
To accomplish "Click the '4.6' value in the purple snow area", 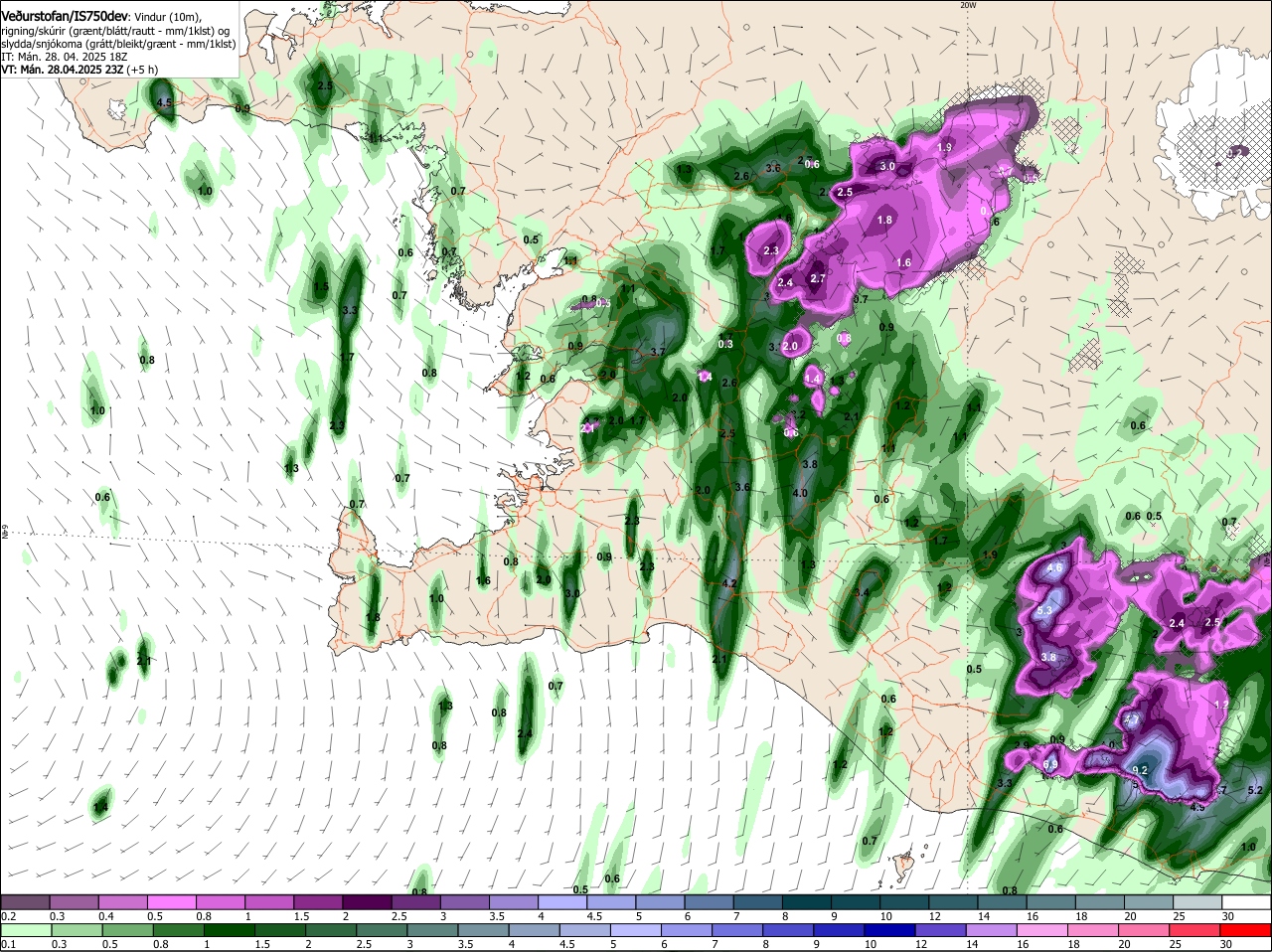I will point(1055,568).
